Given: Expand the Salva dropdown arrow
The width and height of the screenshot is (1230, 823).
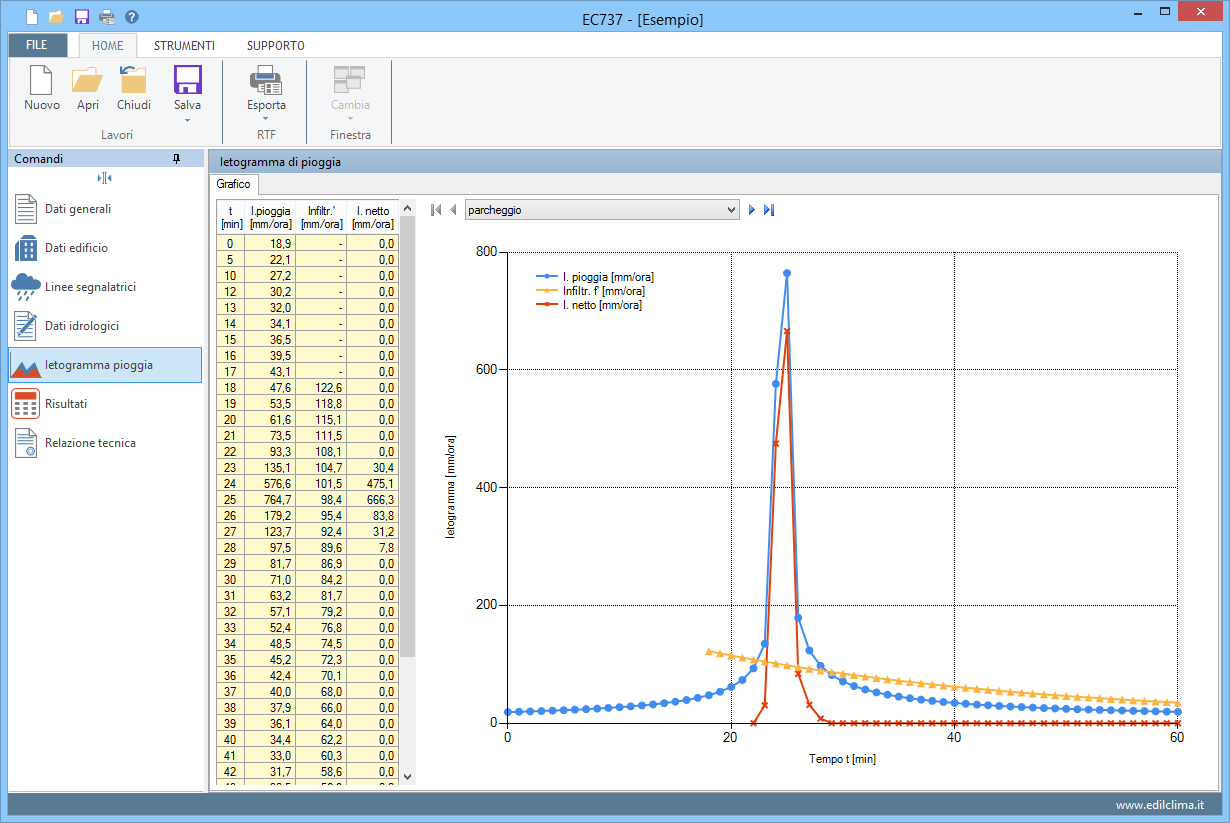Looking at the screenshot, I should 187,120.
